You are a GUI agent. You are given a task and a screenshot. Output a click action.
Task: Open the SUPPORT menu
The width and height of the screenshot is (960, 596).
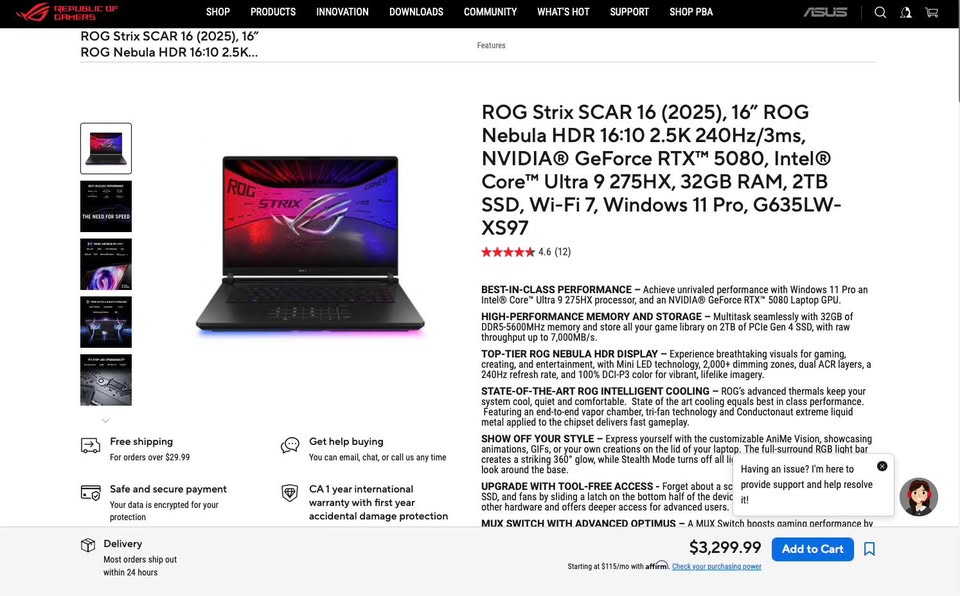tap(629, 12)
